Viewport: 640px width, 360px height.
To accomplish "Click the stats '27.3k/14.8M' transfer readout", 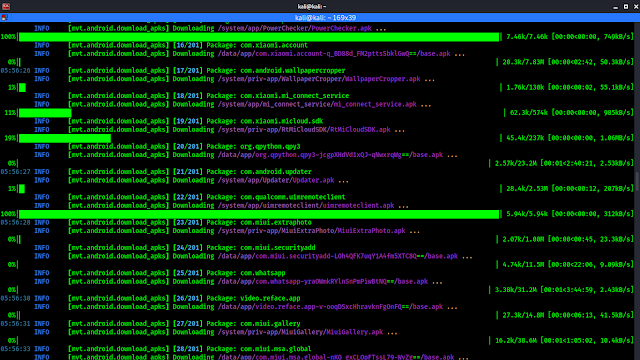I will pyautogui.click(x=568, y=315).
